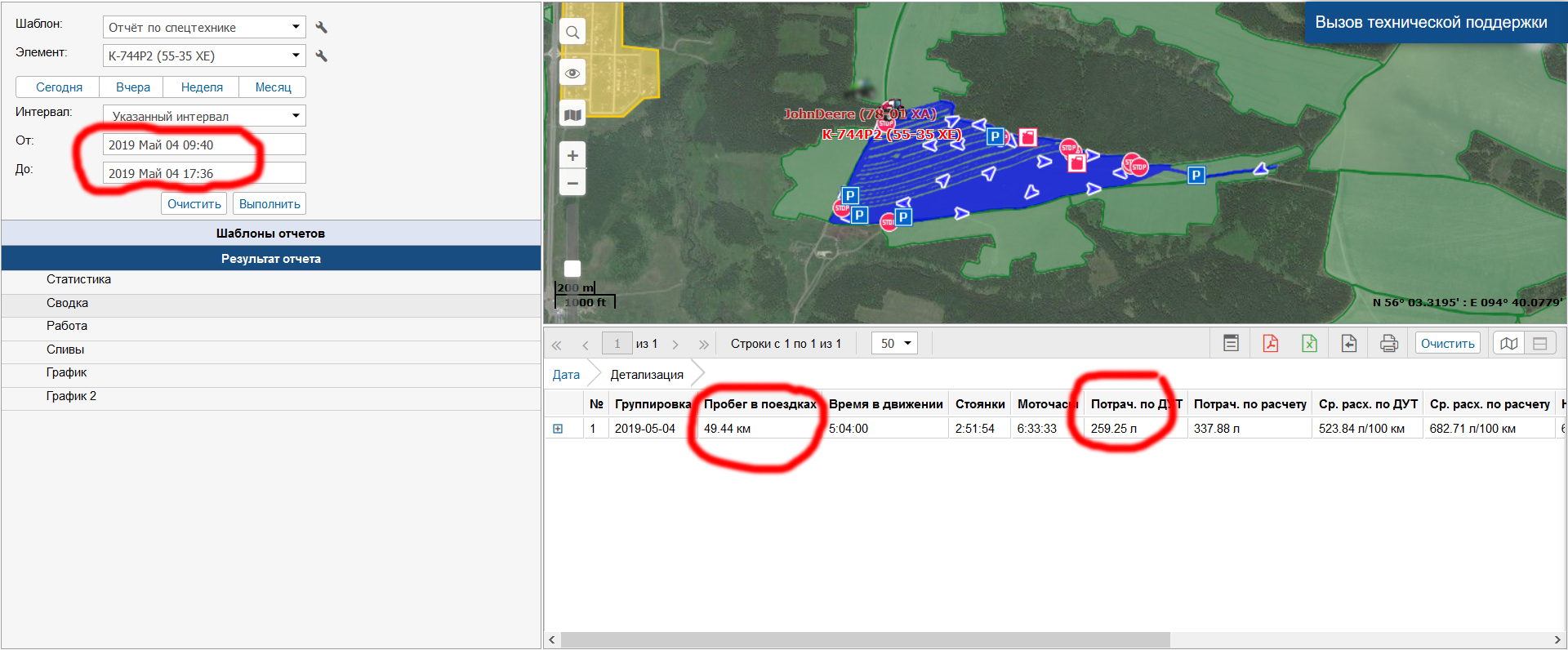Image resolution: width=1568 pixels, height=650 pixels.
Task: Open the map layers icon
Action: tap(572, 115)
